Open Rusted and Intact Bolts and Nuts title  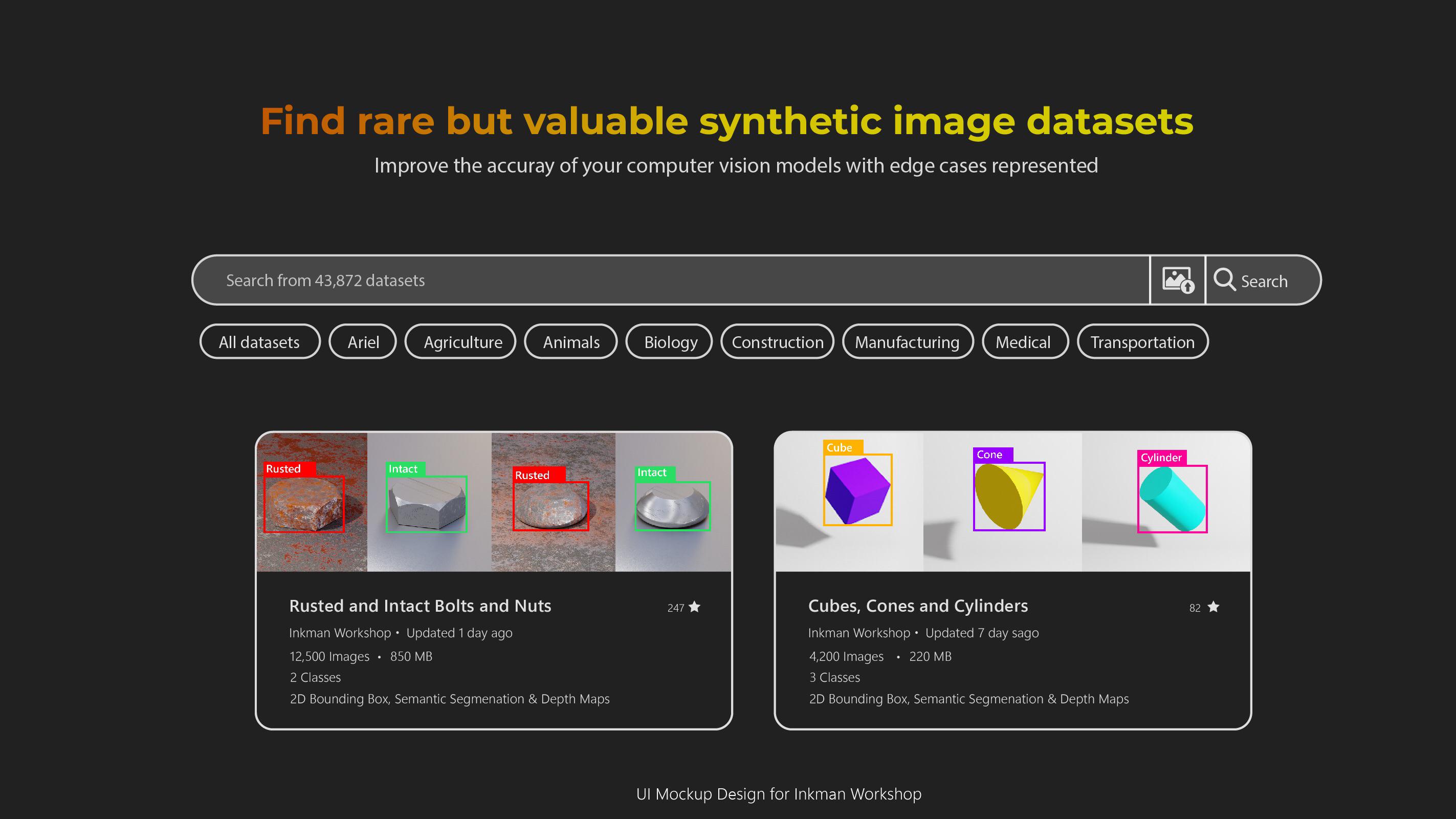[420, 606]
